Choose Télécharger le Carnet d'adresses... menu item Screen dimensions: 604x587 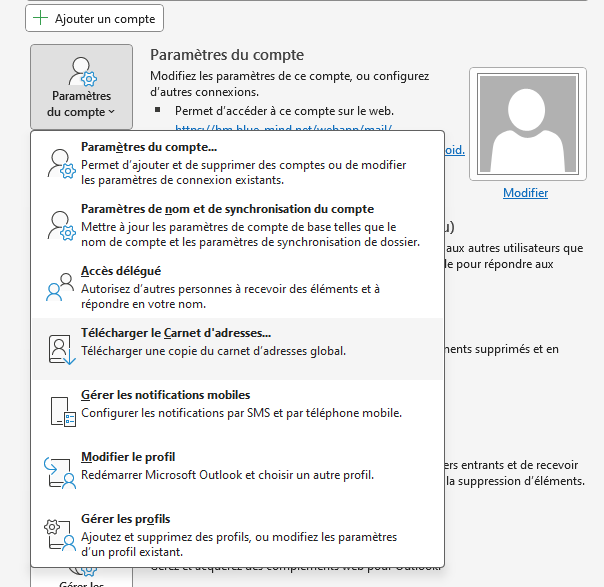pyautogui.click(x=176, y=333)
